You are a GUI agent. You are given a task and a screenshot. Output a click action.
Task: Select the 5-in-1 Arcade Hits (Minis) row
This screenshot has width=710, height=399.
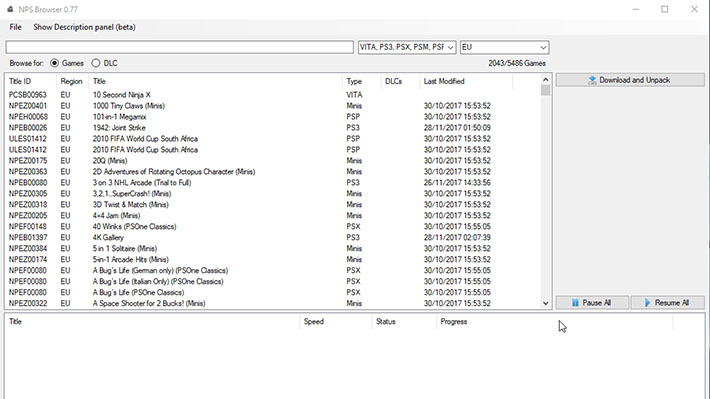(x=273, y=260)
